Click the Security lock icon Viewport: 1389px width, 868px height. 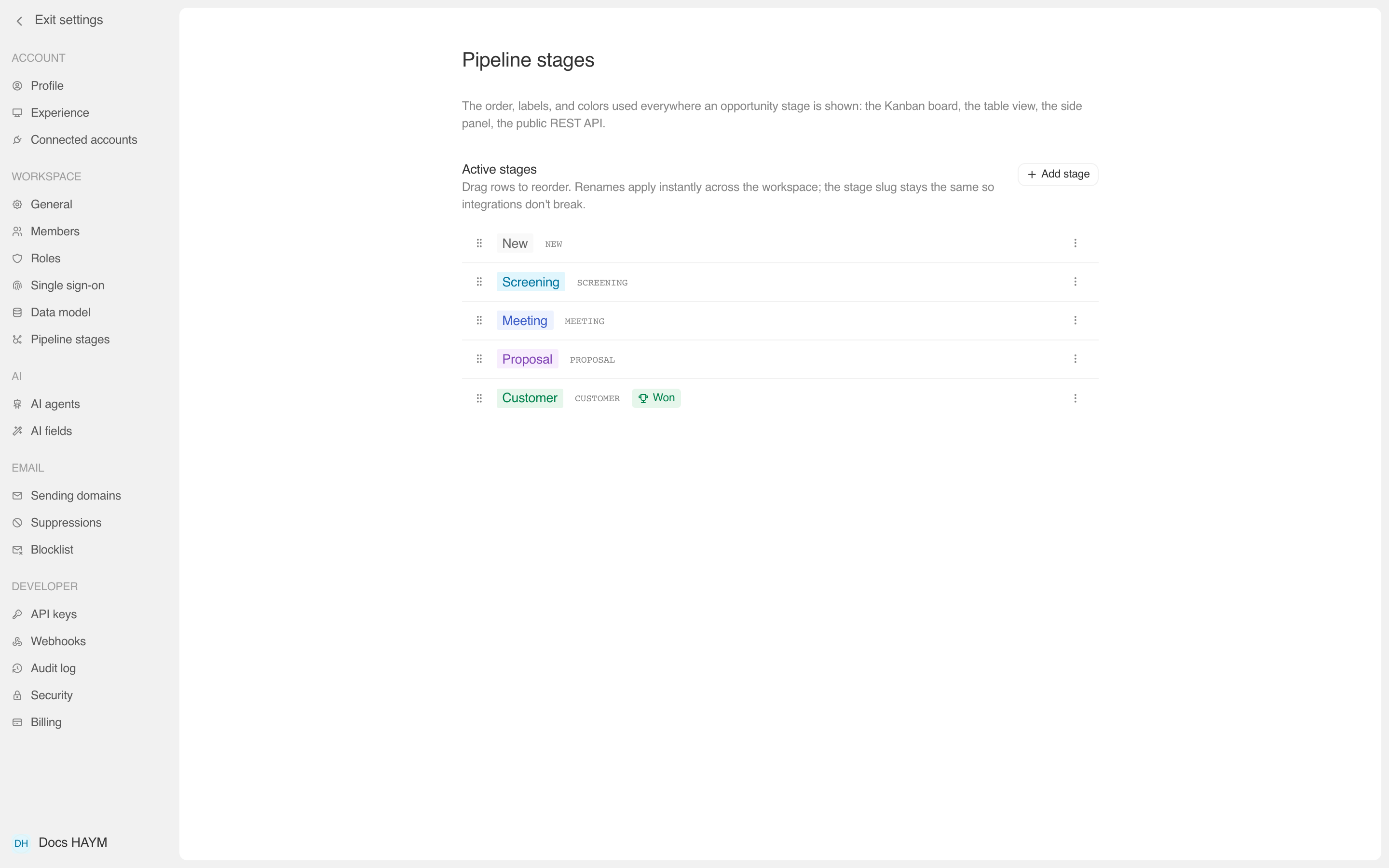click(17, 695)
